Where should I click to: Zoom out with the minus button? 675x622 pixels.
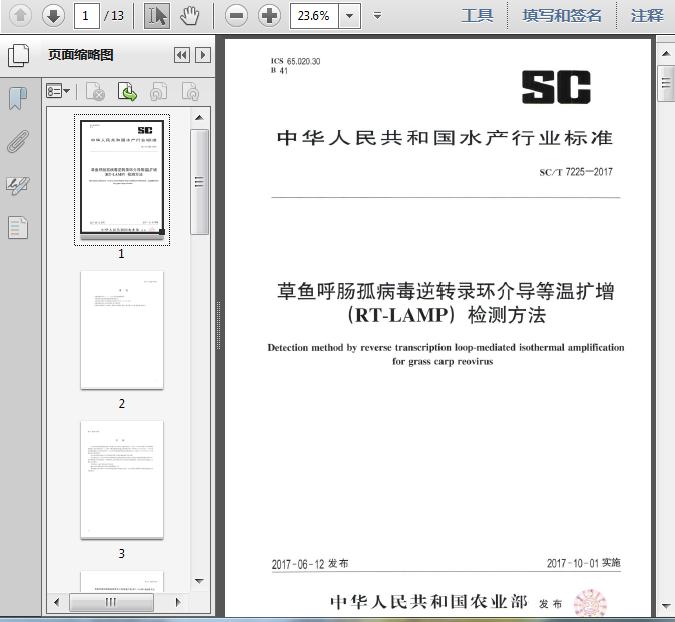(236, 16)
